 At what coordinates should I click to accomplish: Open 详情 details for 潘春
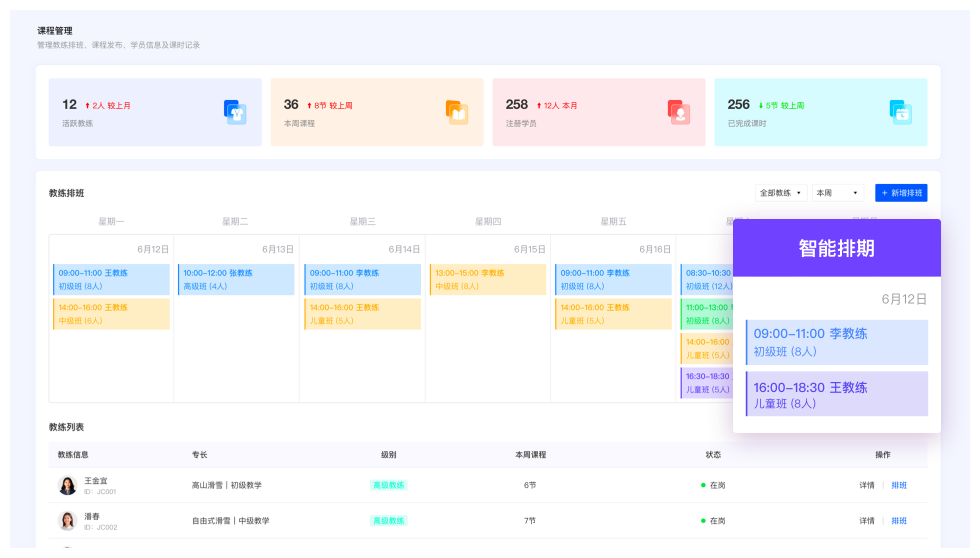tap(866, 520)
